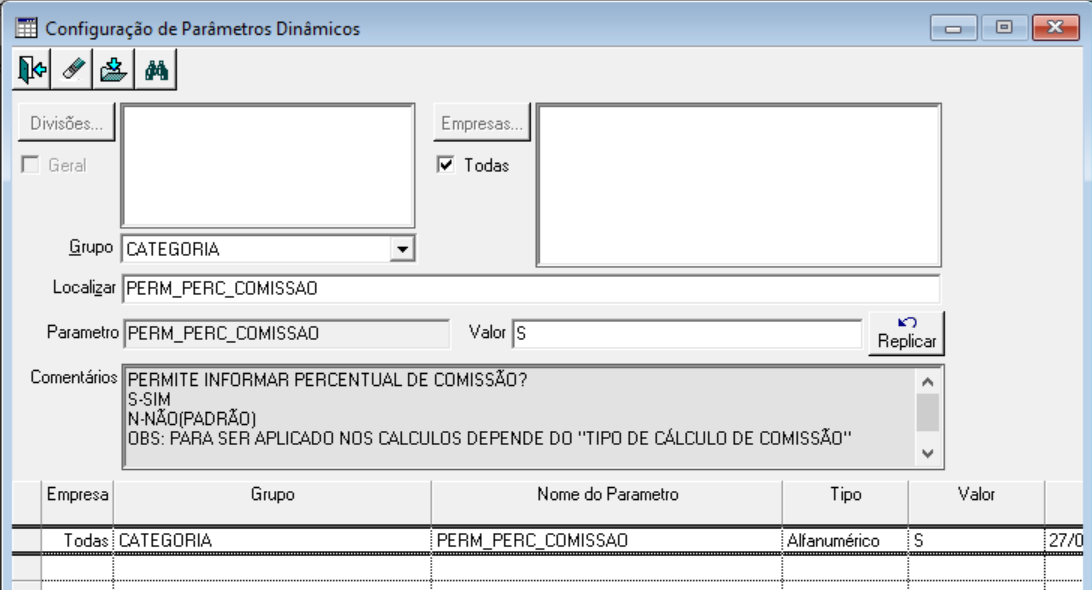The image size is (1092, 590).
Task: Click the window title bar table icon
Action: pos(26,28)
